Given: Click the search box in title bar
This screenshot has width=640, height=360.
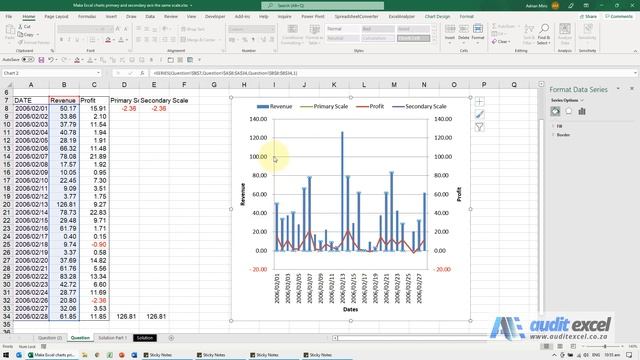Looking at the screenshot, I should (322, 5).
